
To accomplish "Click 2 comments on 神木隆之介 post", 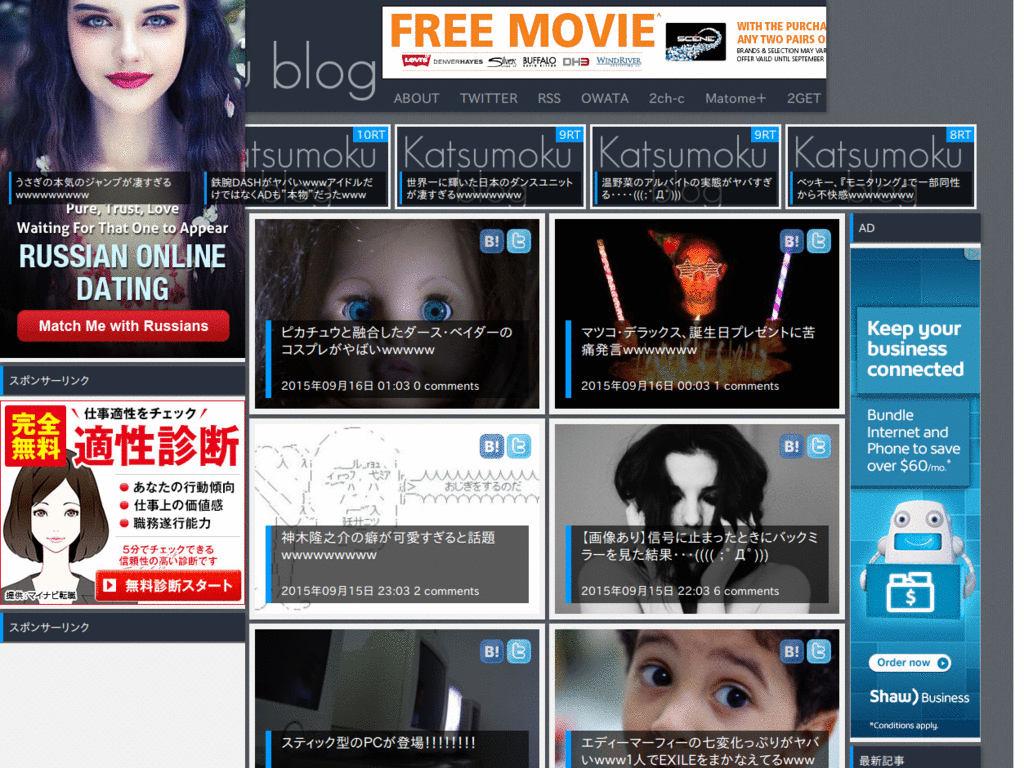I will [x=446, y=591].
